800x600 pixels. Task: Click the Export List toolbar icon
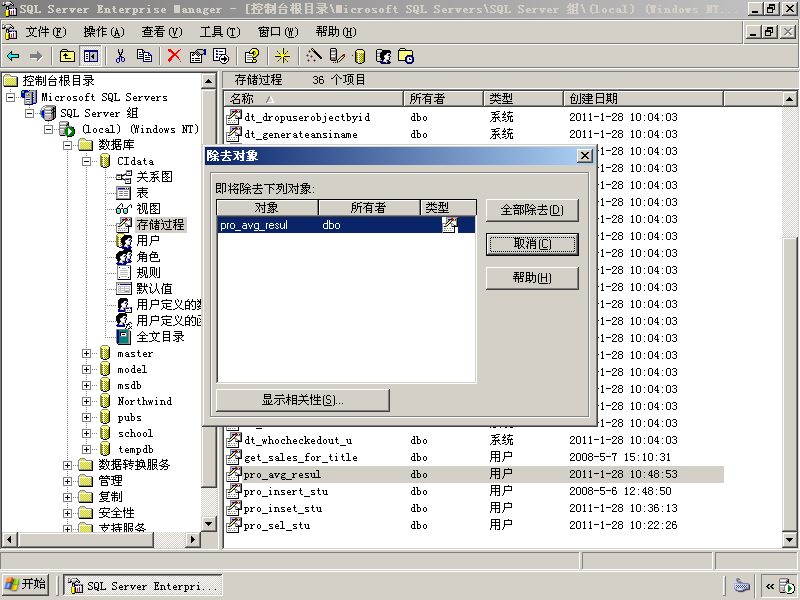(221, 56)
